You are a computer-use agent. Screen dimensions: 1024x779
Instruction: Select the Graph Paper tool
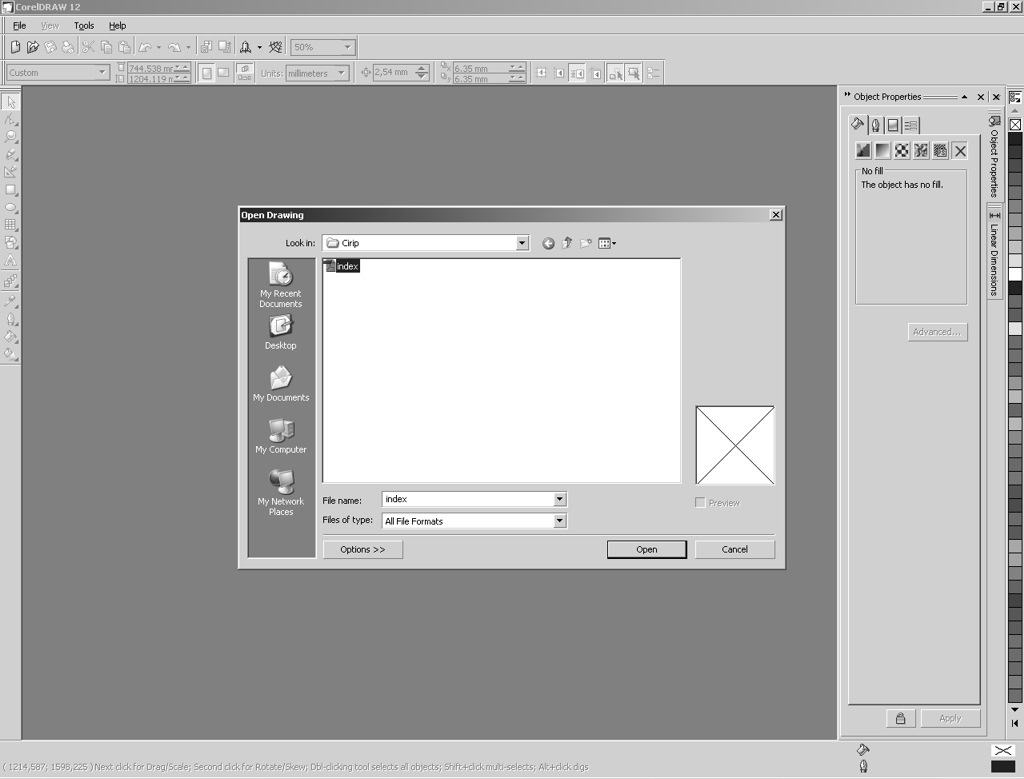pos(10,225)
